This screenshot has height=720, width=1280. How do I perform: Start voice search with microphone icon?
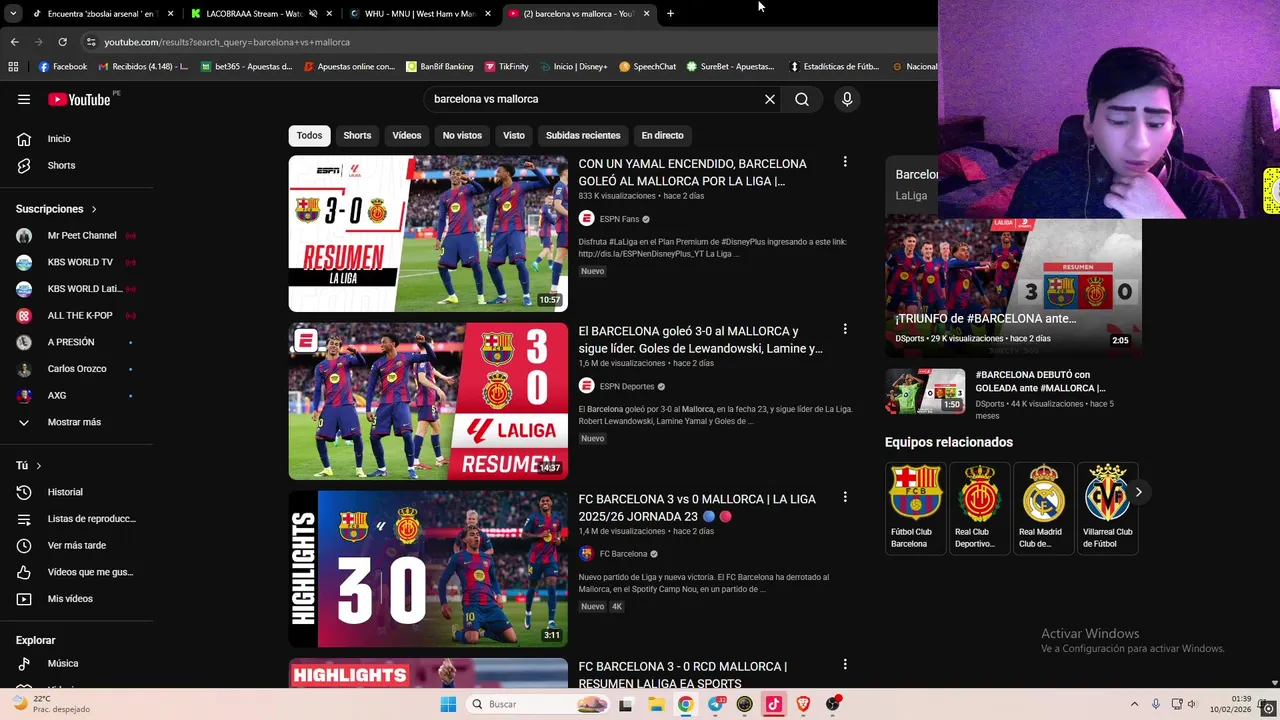pyautogui.click(x=847, y=99)
